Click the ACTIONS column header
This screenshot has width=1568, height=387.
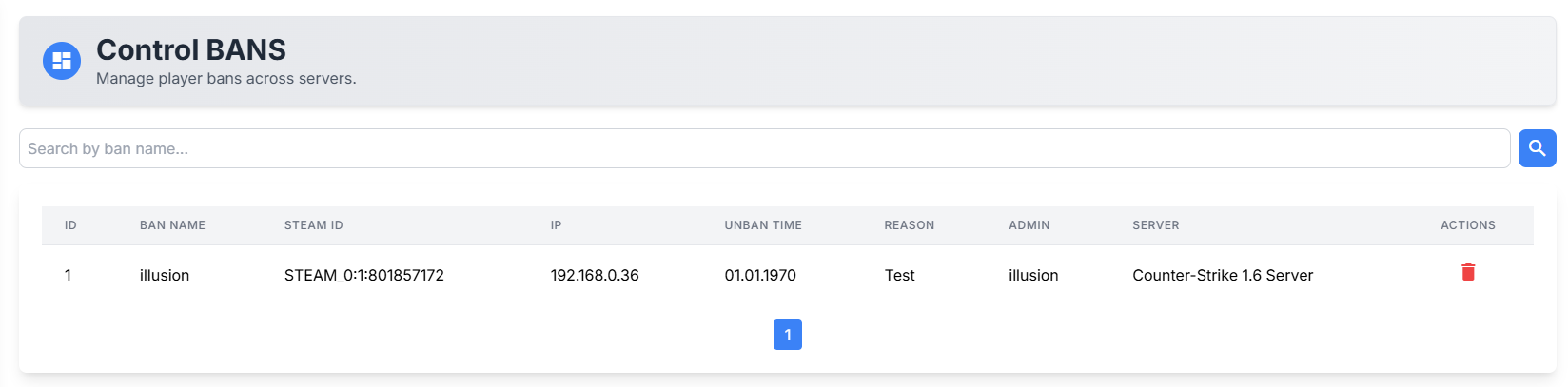(1467, 225)
